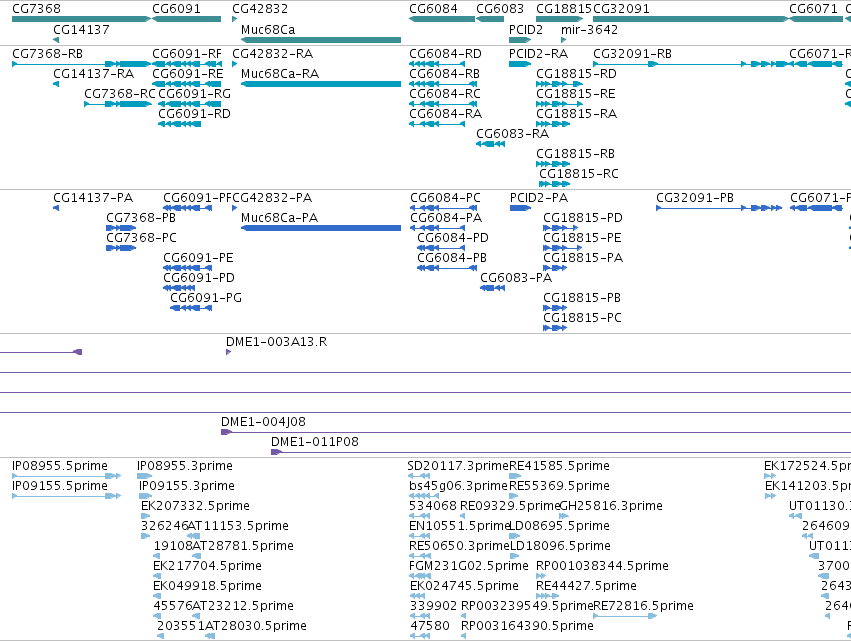Image resolution: width=851 pixels, height=641 pixels.
Task: Click the CG6084-RA transcript label
Action: coord(446,114)
